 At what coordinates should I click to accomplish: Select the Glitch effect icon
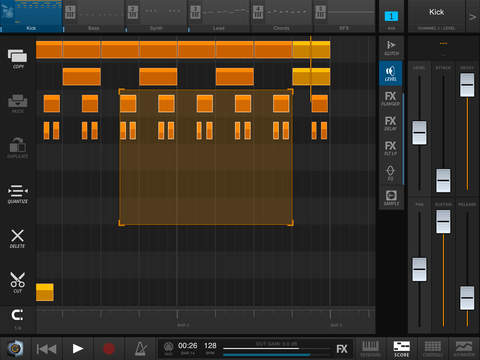click(391, 48)
